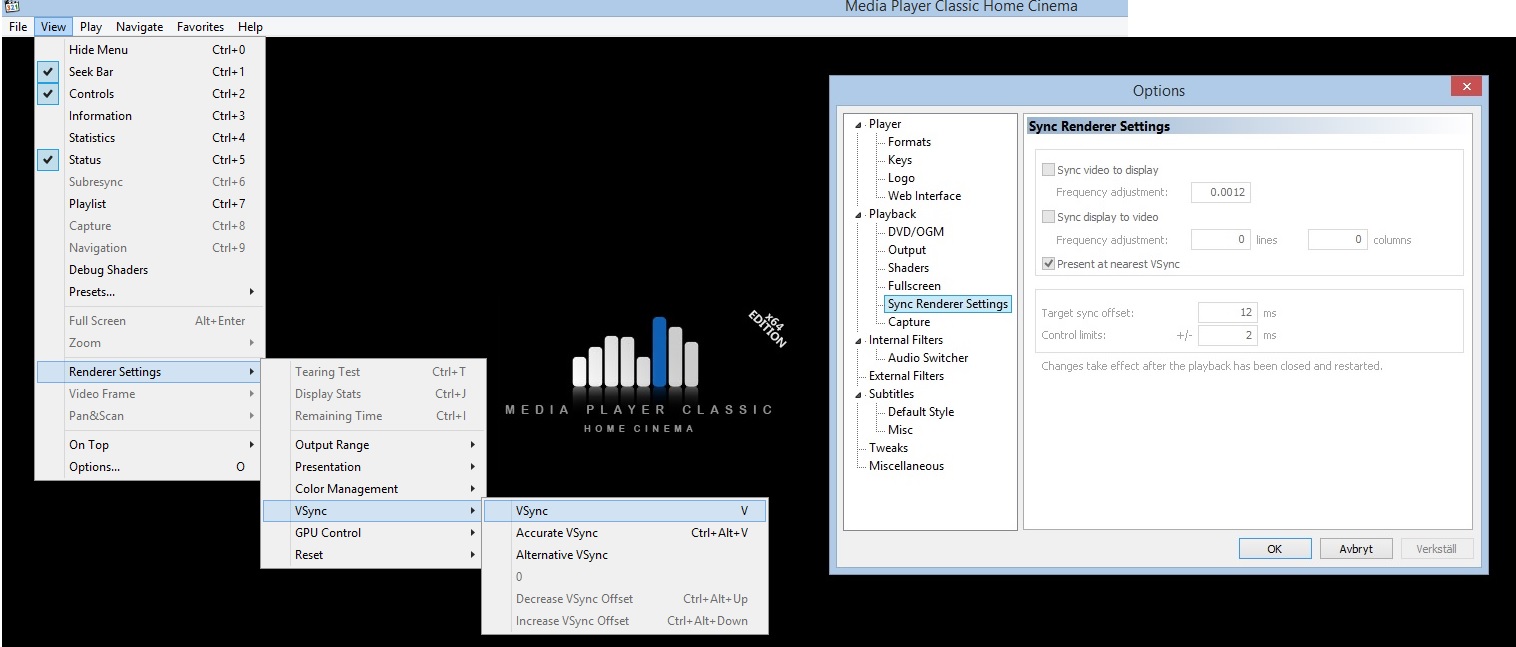
Task: Toggle the Information panel item
Action: (x=150, y=116)
